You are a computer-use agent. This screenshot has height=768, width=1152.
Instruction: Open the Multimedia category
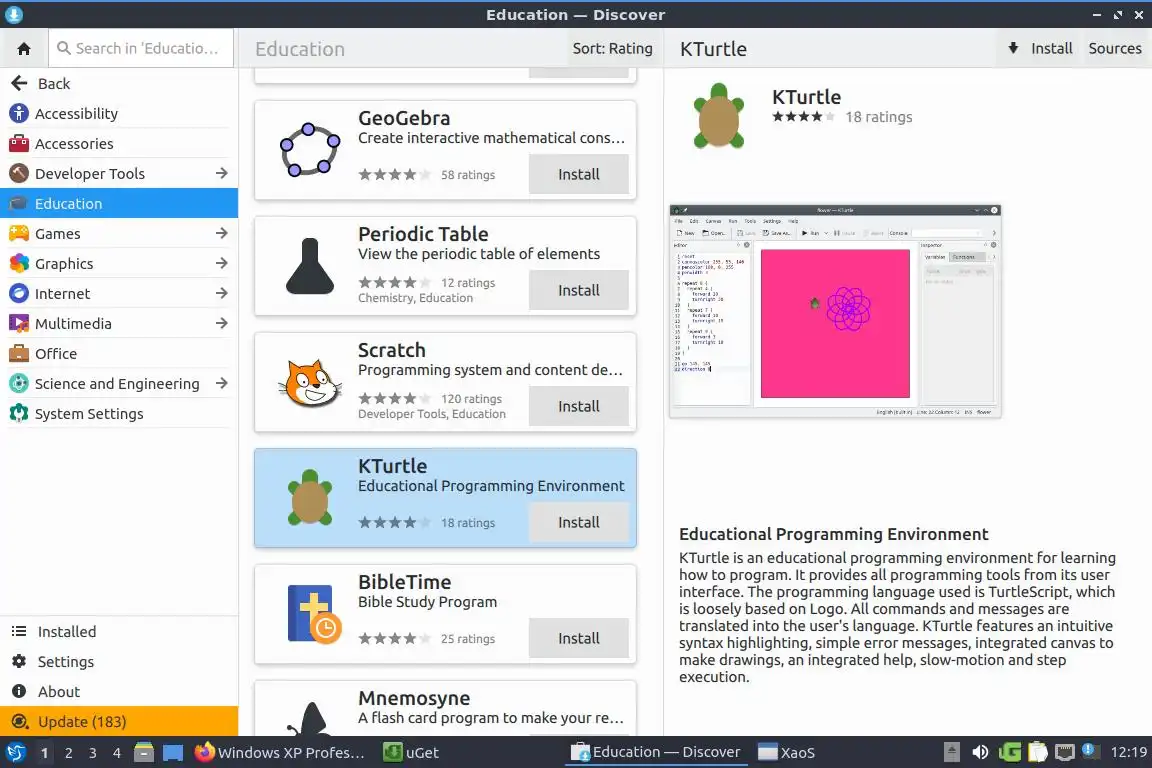[x=119, y=323]
